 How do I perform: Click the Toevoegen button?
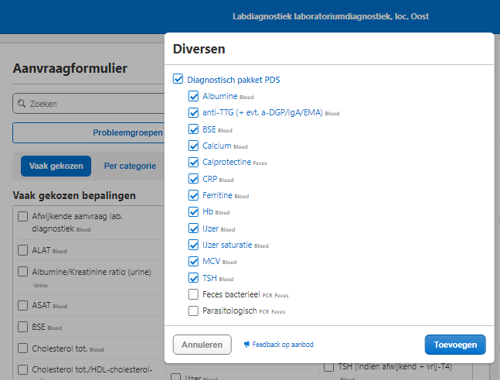pyautogui.click(x=455, y=344)
